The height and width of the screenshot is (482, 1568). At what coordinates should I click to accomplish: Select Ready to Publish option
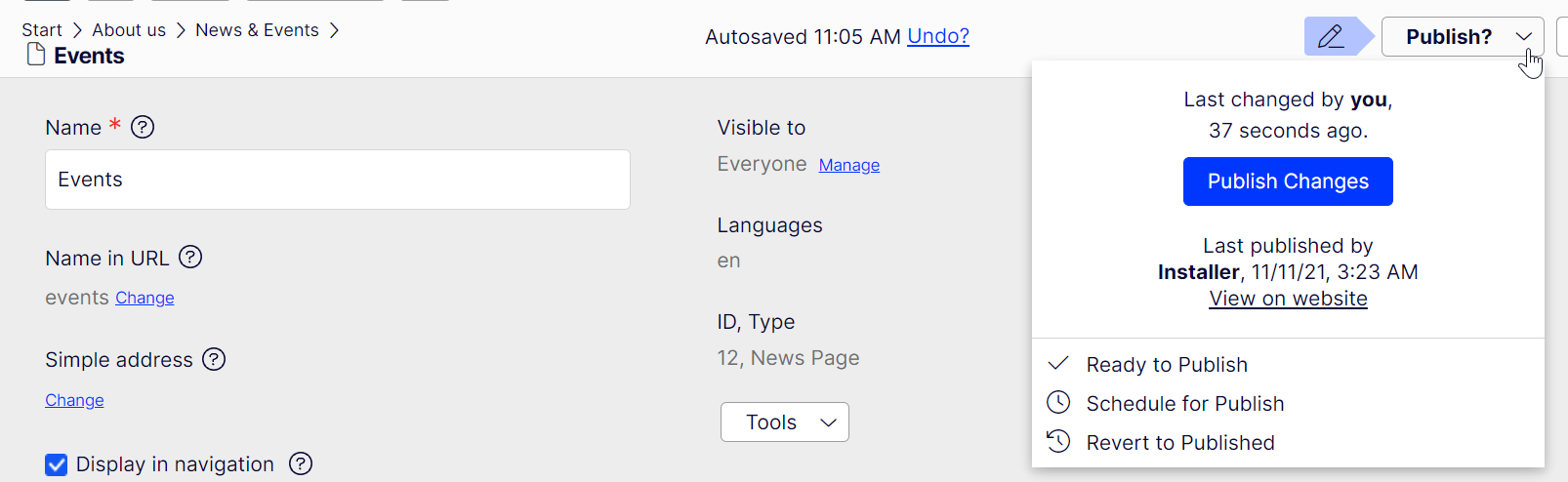point(1166,365)
